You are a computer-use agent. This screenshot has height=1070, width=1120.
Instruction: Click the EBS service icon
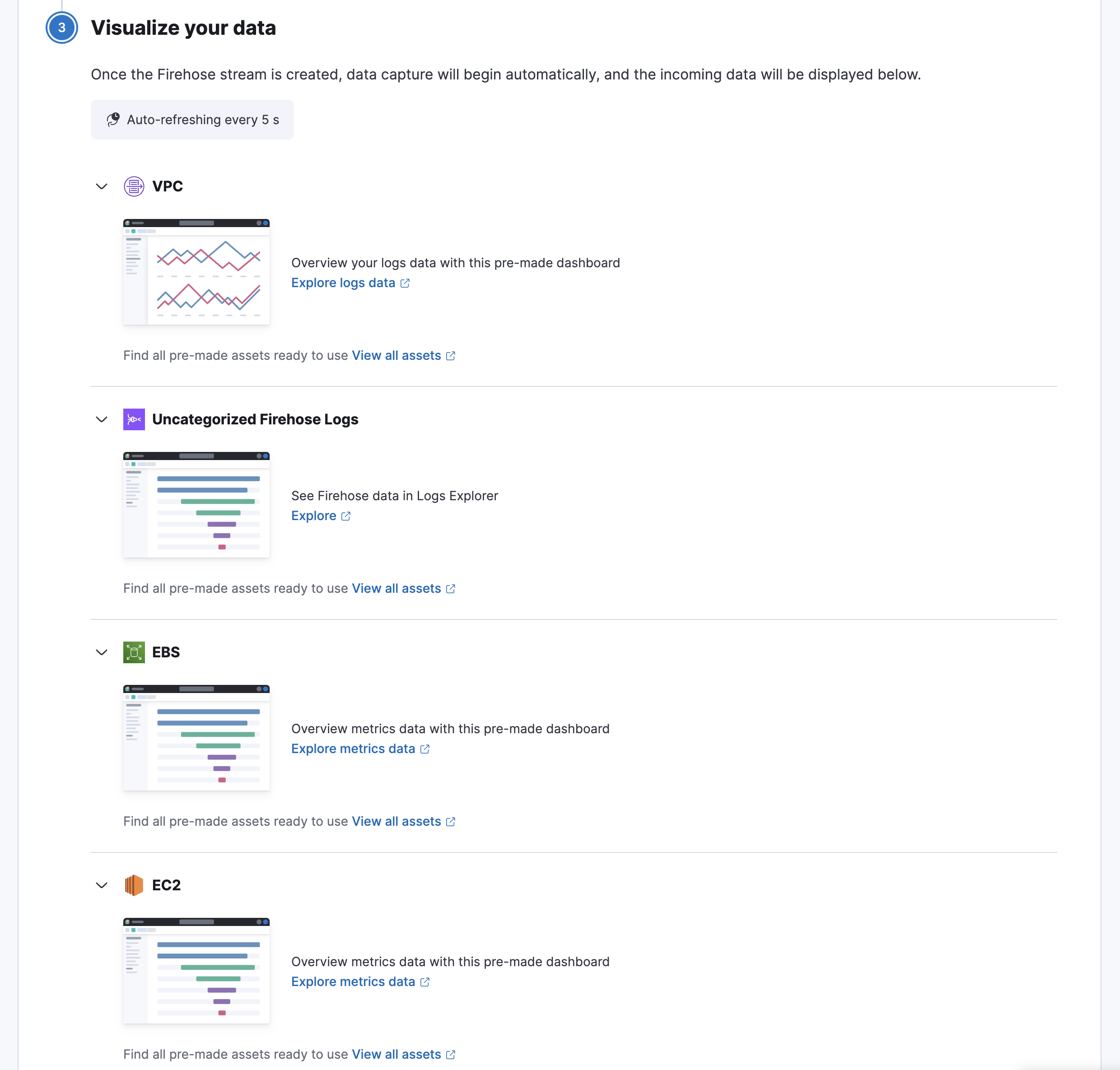(x=134, y=652)
